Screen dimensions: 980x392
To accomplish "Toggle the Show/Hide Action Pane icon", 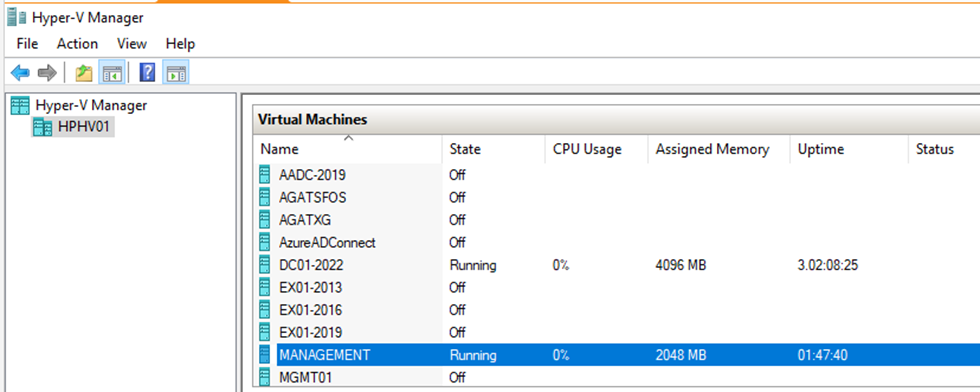I will pos(176,73).
